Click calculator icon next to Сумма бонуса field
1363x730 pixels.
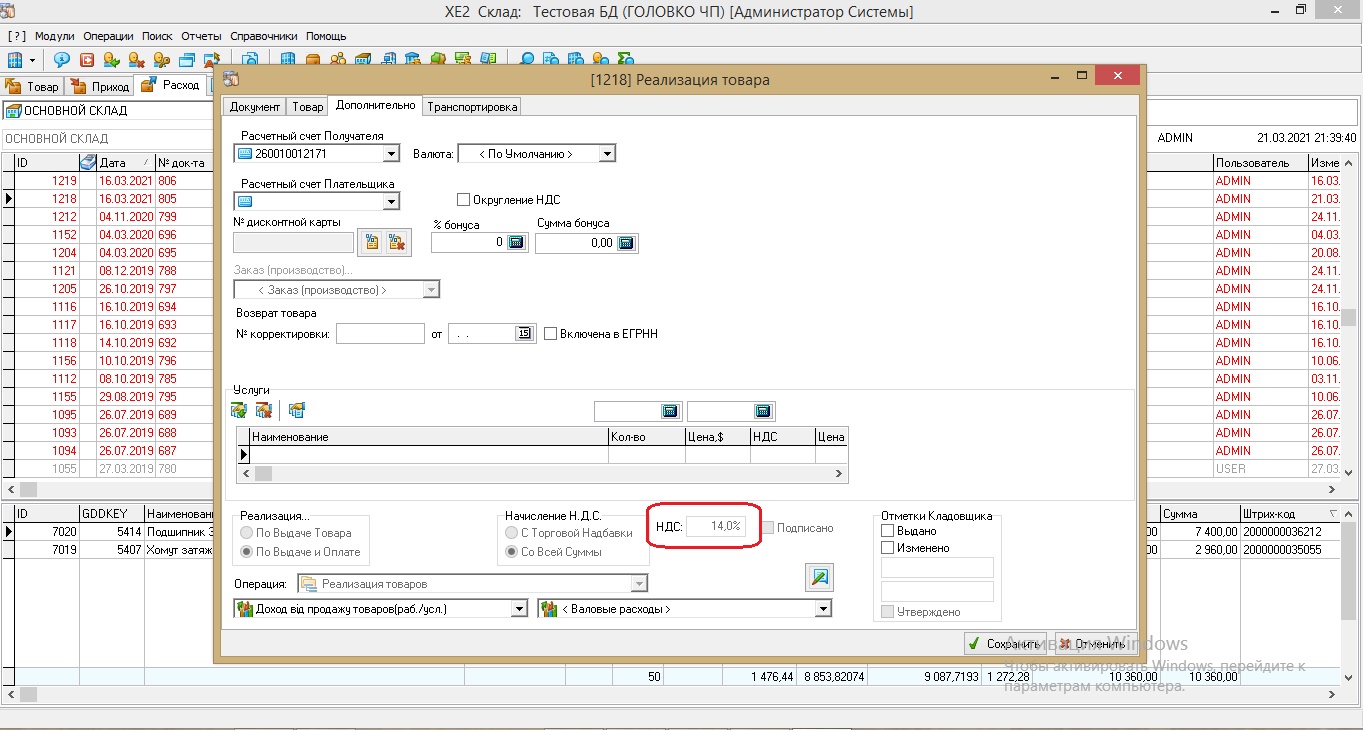[x=625, y=243]
